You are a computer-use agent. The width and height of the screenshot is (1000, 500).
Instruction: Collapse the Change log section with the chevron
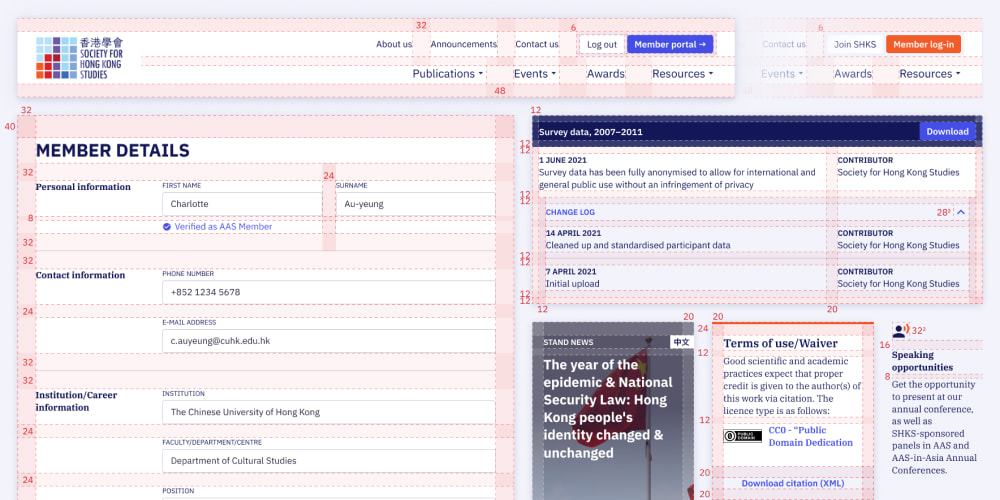961,212
